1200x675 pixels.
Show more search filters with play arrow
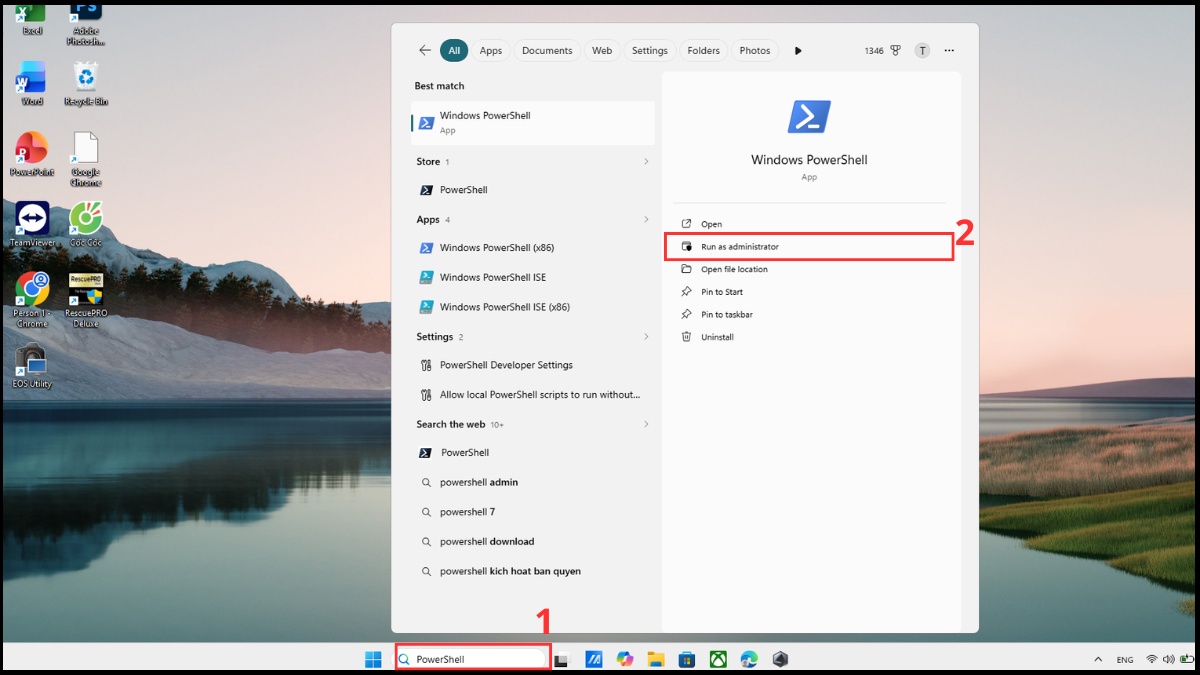click(x=798, y=50)
